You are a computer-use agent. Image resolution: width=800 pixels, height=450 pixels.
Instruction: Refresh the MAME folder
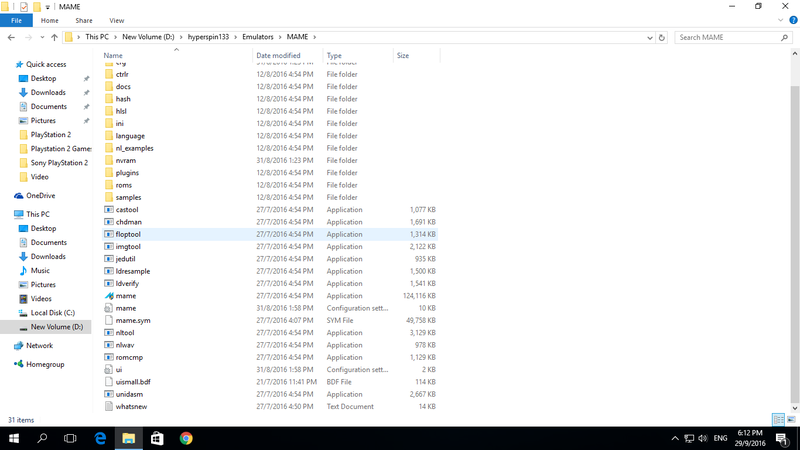662,37
